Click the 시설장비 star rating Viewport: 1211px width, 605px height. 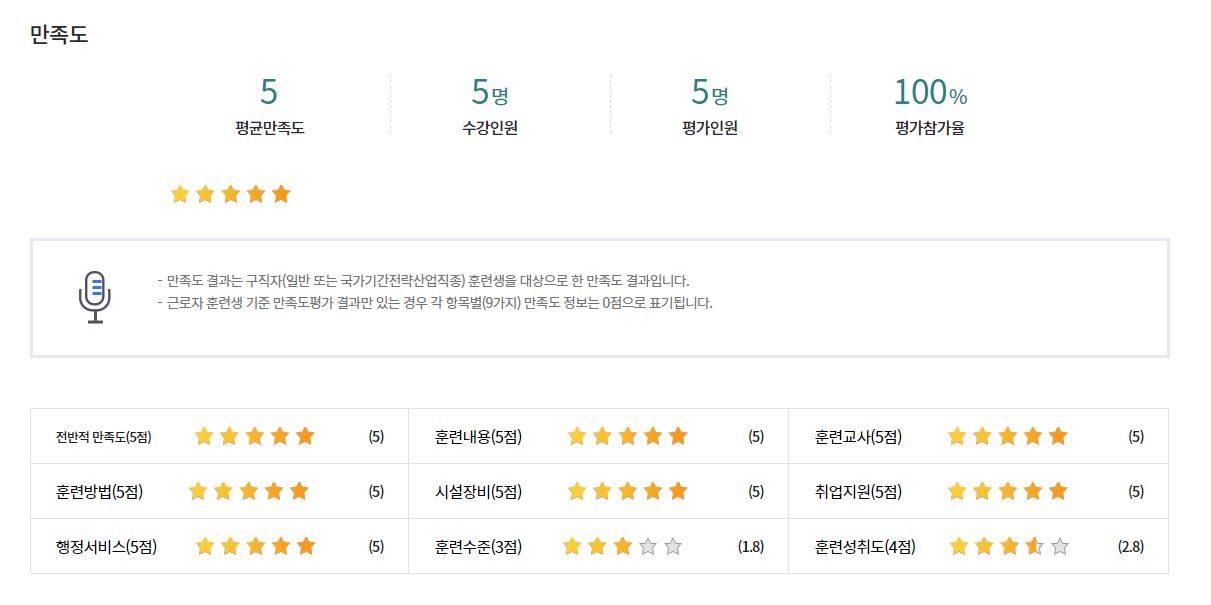coord(627,491)
